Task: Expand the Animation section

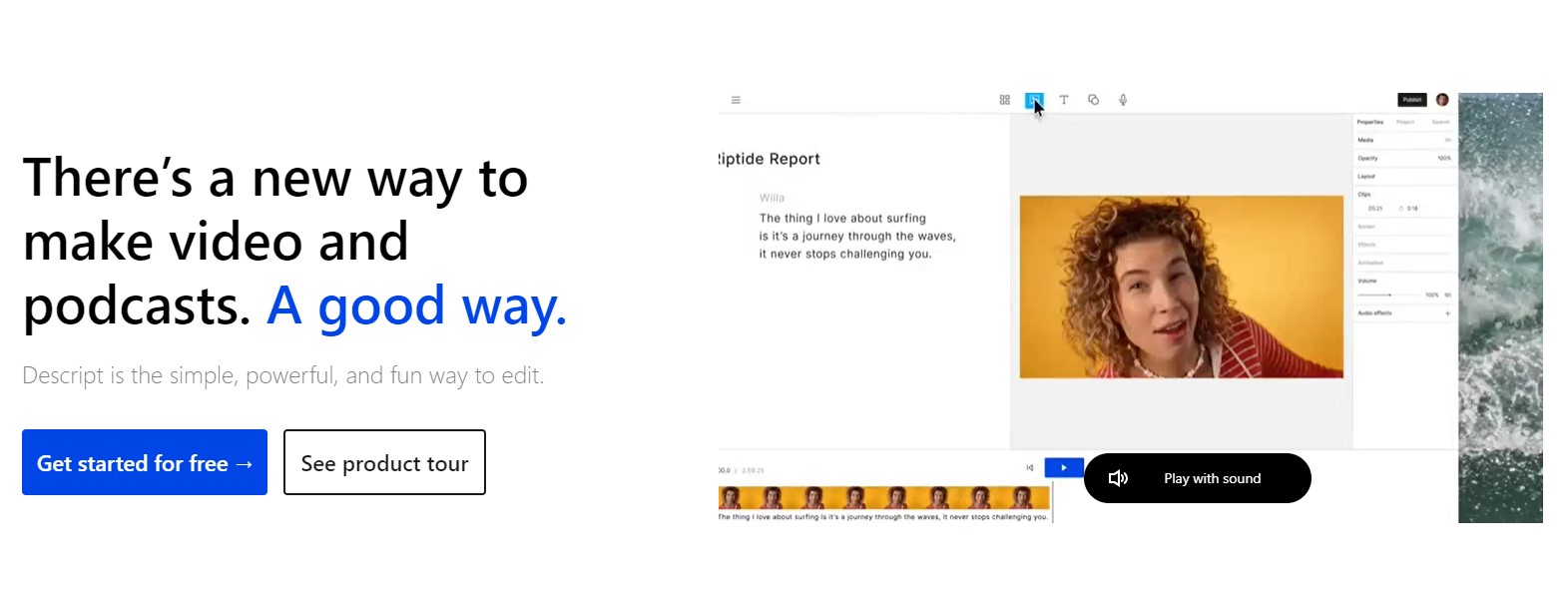Action: click(x=1404, y=263)
